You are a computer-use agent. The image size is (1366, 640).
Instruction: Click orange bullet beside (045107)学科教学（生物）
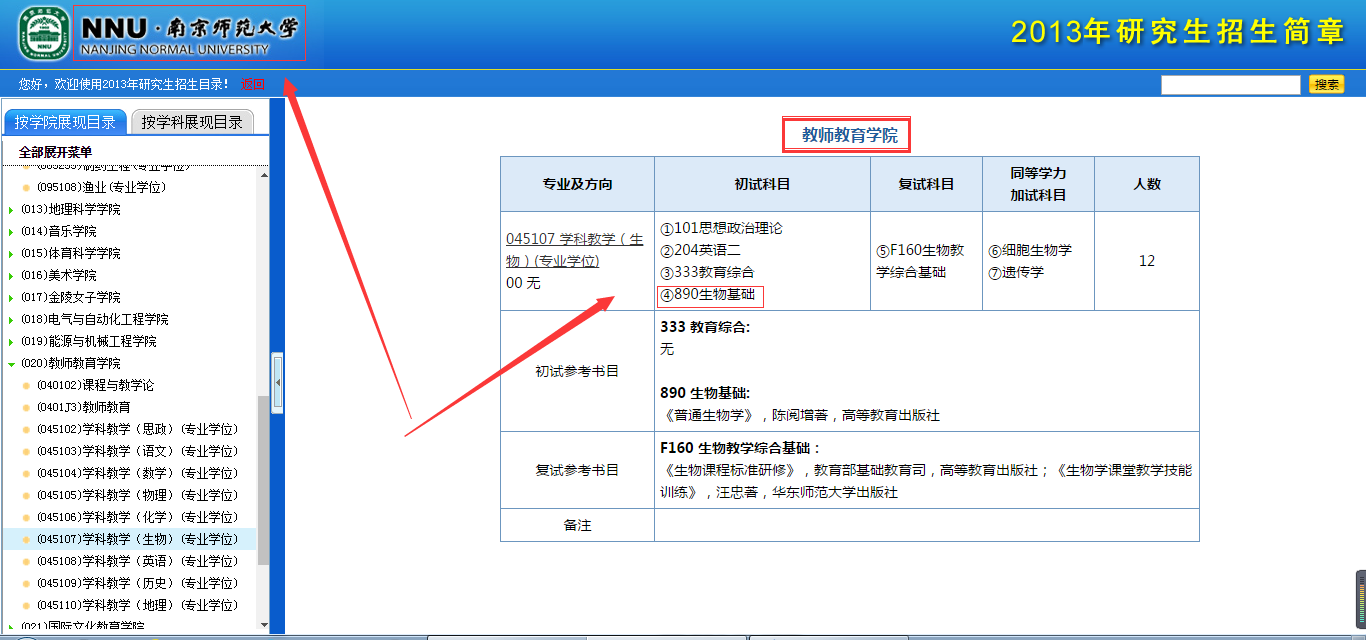27,539
